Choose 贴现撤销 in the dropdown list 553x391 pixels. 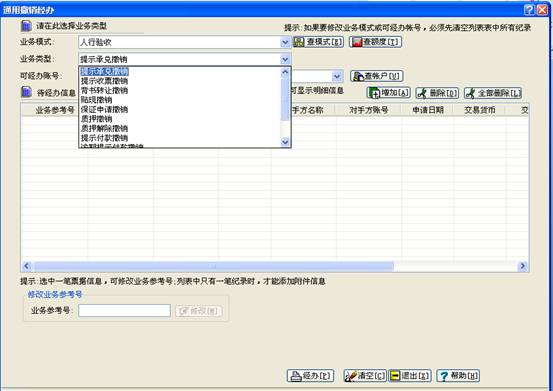coord(96,100)
